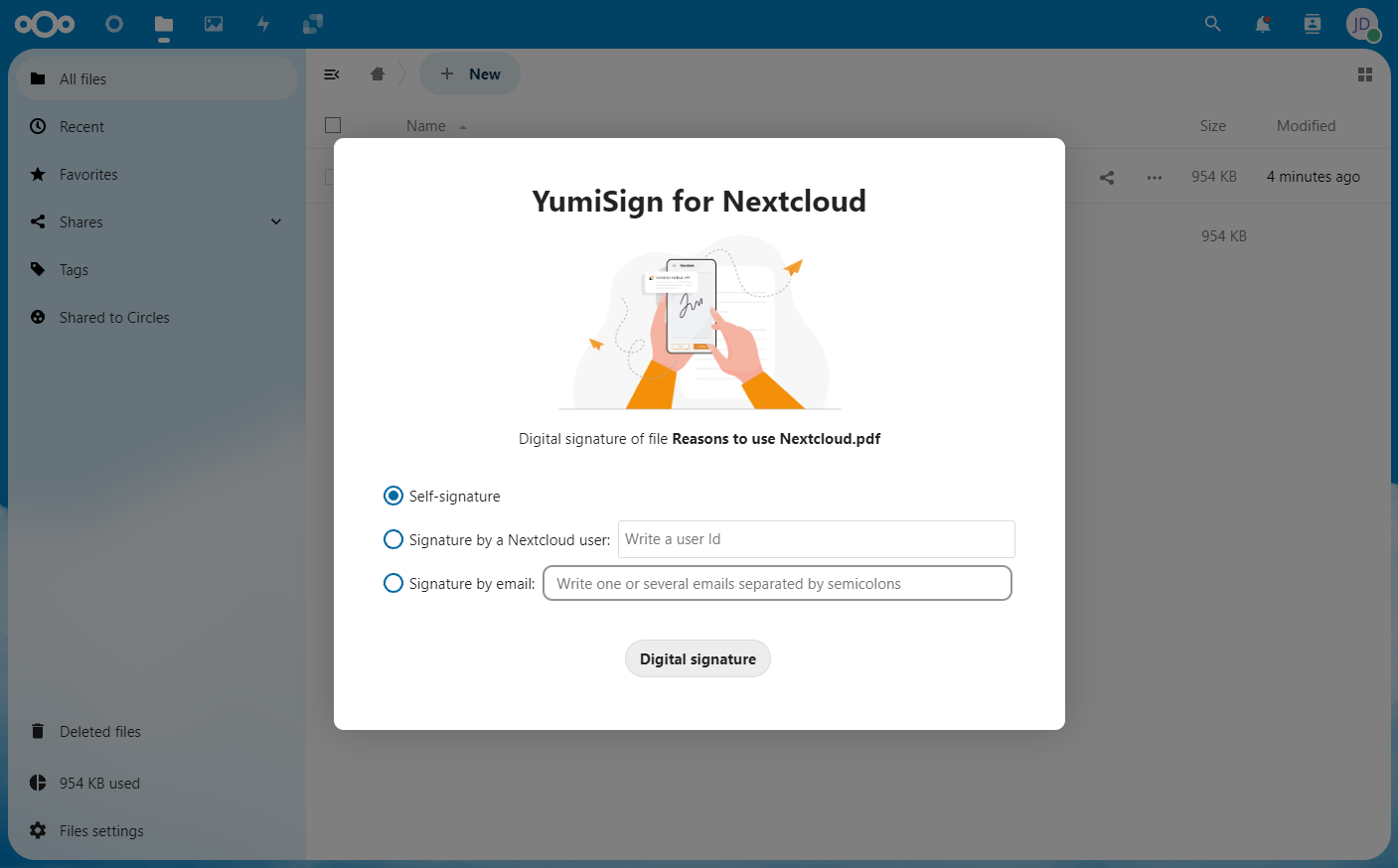Click the Tags icon in sidebar
Screen dimensions: 1398x868
click(x=38, y=269)
